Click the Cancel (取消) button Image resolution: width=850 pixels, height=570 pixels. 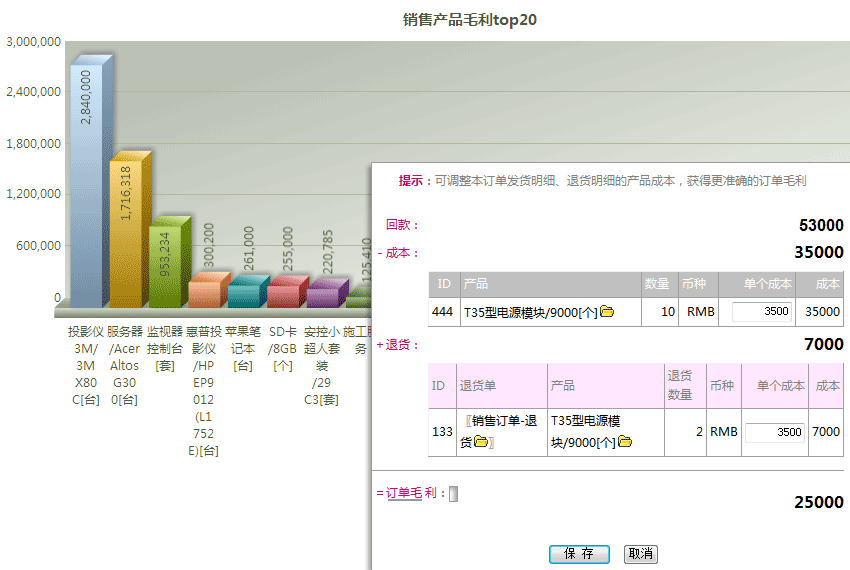[x=640, y=554]
